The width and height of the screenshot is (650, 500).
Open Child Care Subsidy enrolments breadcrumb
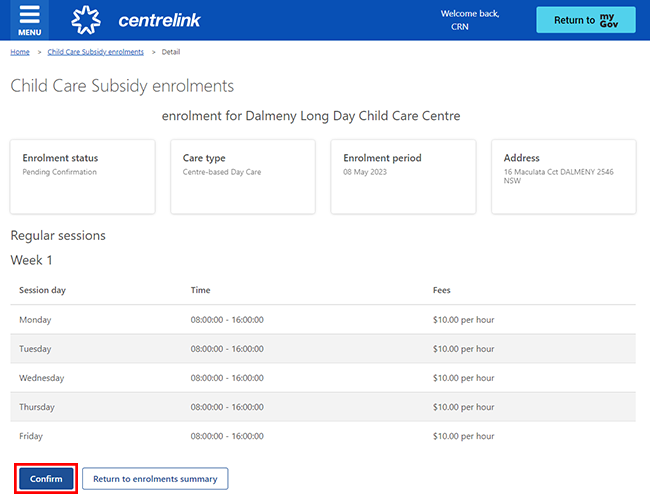pyautogui.click(x=95, y=51)
